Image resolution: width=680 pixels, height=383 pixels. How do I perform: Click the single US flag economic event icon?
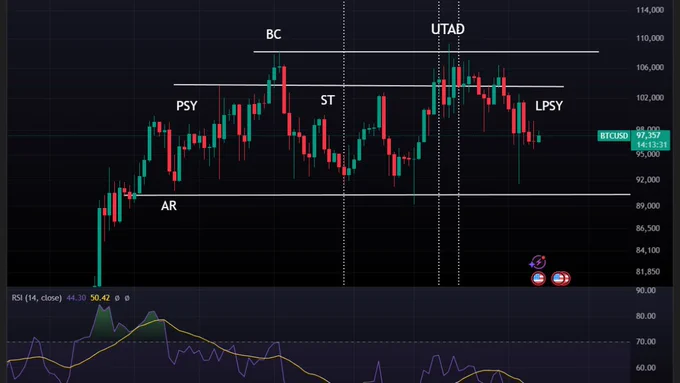point(538,278)
